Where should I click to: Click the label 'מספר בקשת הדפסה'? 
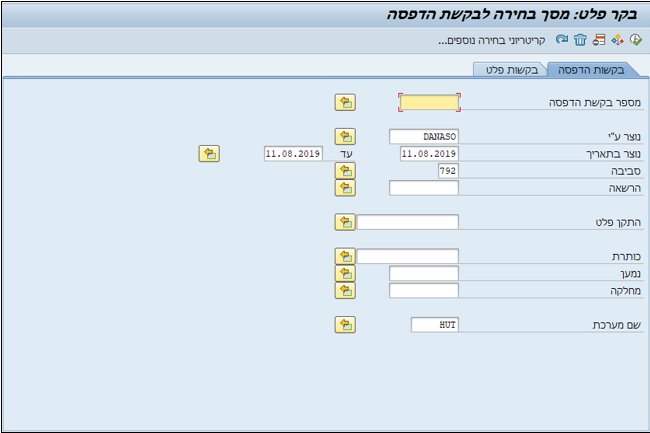(x=594, y=102)
